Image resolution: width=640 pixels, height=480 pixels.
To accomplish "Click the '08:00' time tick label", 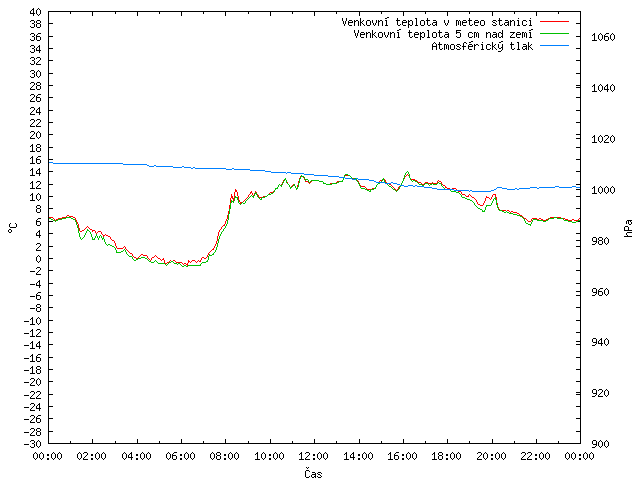I will coord(225,456).
